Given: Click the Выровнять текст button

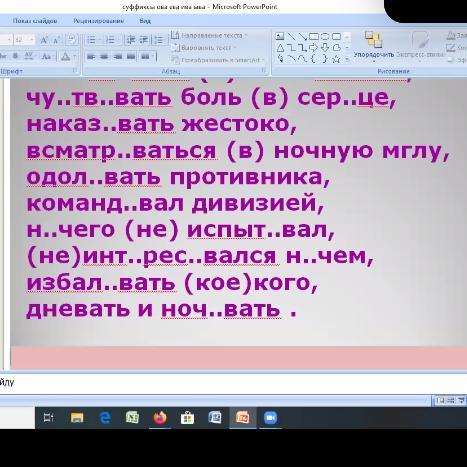Looking at the screenshot, I should pyautogui.click(x=204, y=48).
